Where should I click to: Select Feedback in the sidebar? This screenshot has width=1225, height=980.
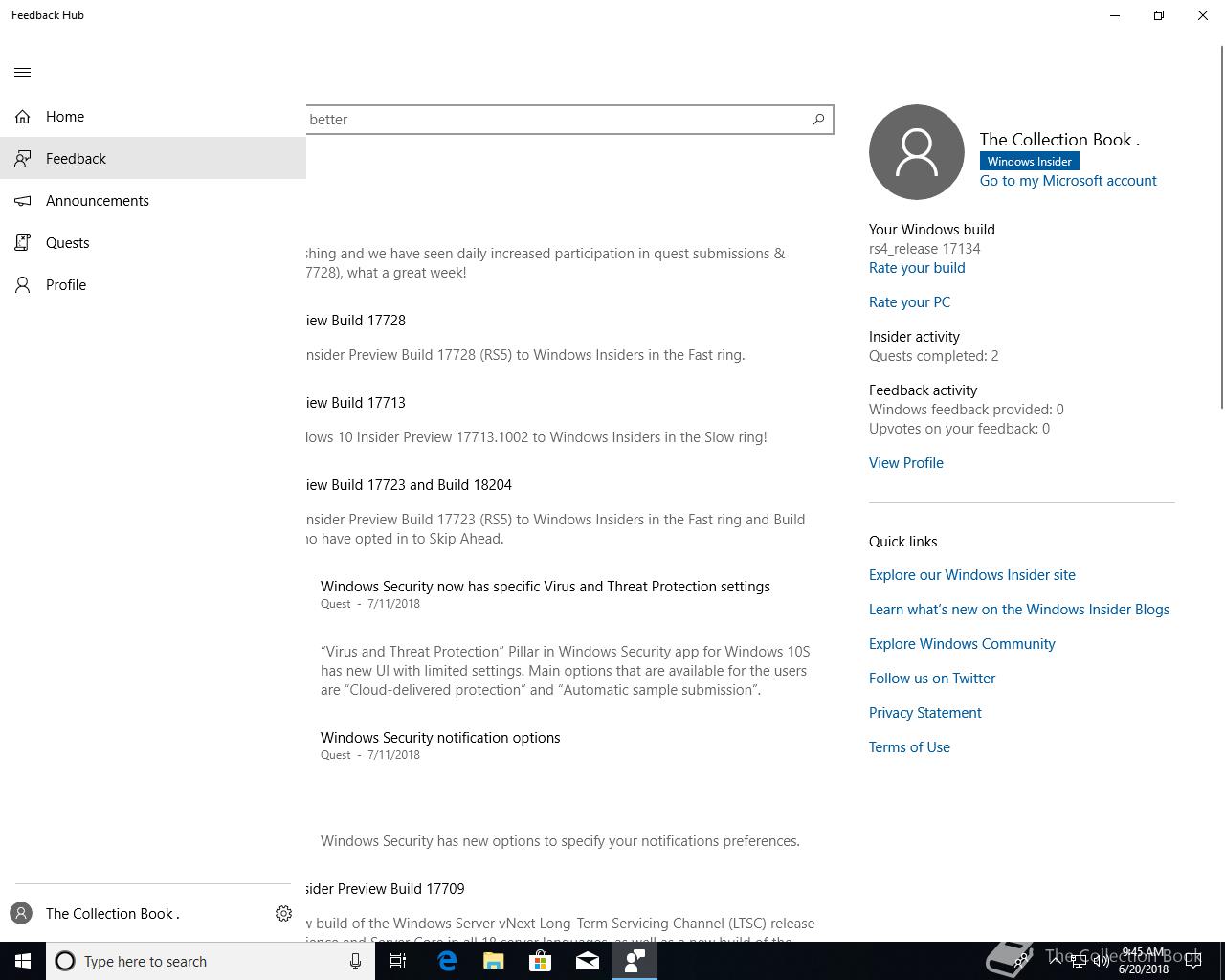pos(153,159)
